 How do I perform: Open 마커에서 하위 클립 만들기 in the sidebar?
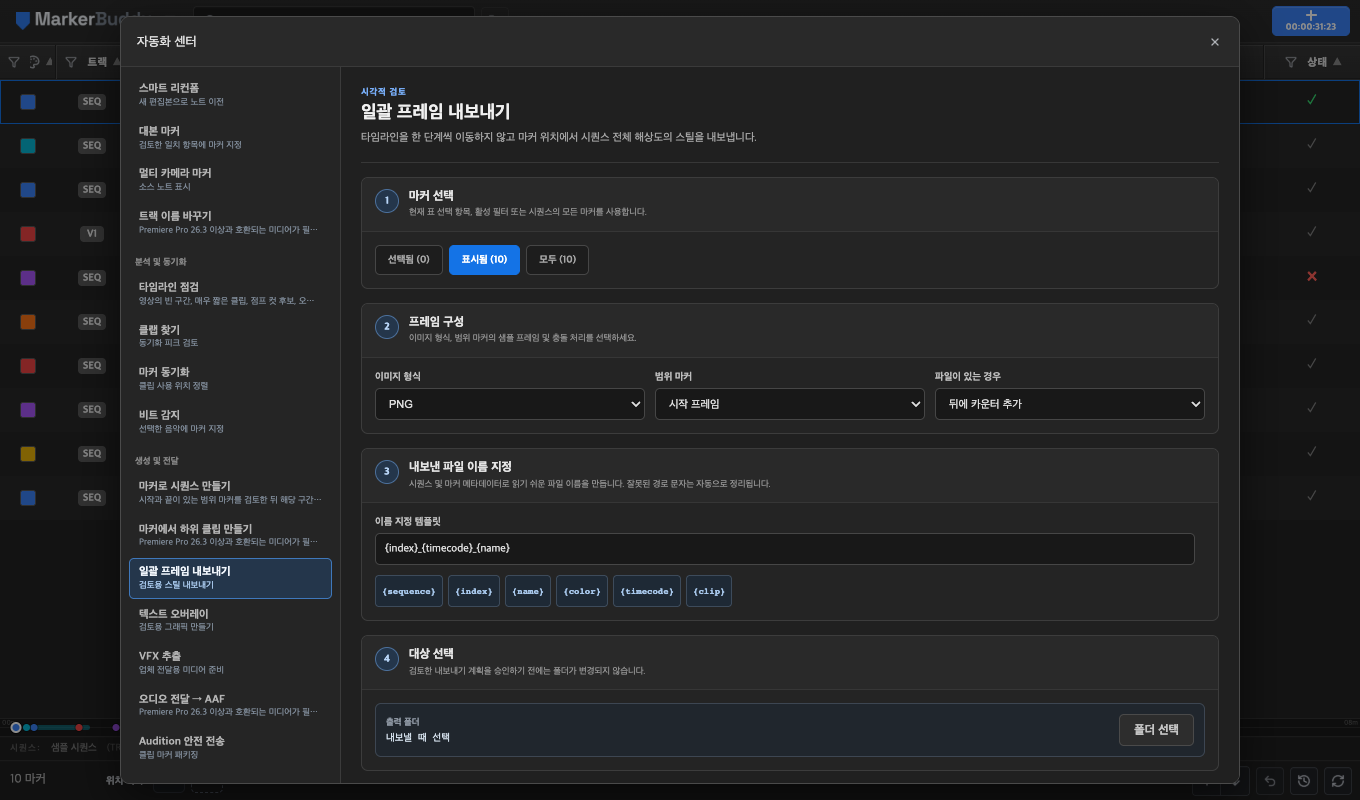click(x=230, y=534)
